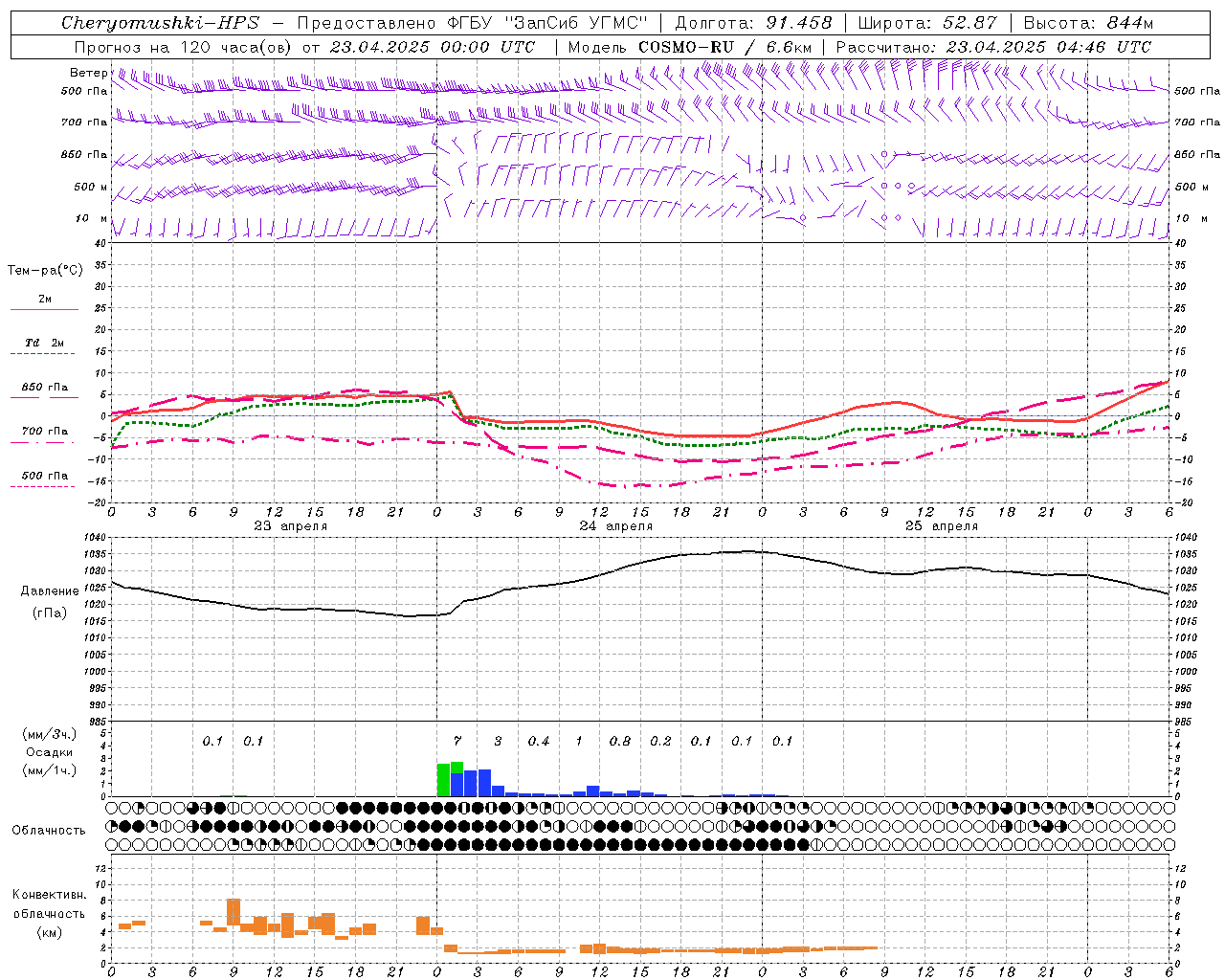The image size is (1225, 980).
Task: Click the station name Cheryomushki-HPS
Action: tap(160, 23)
